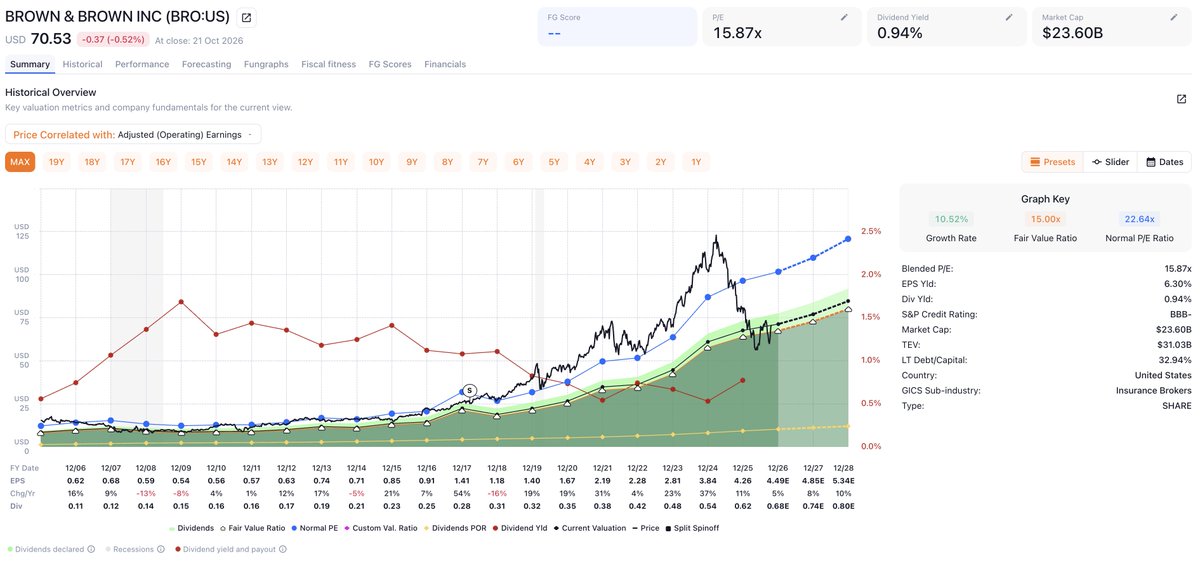The width and height of the screenshot is (1200, 570).
Task: Choose the 12Y time range
Action: 305,162
